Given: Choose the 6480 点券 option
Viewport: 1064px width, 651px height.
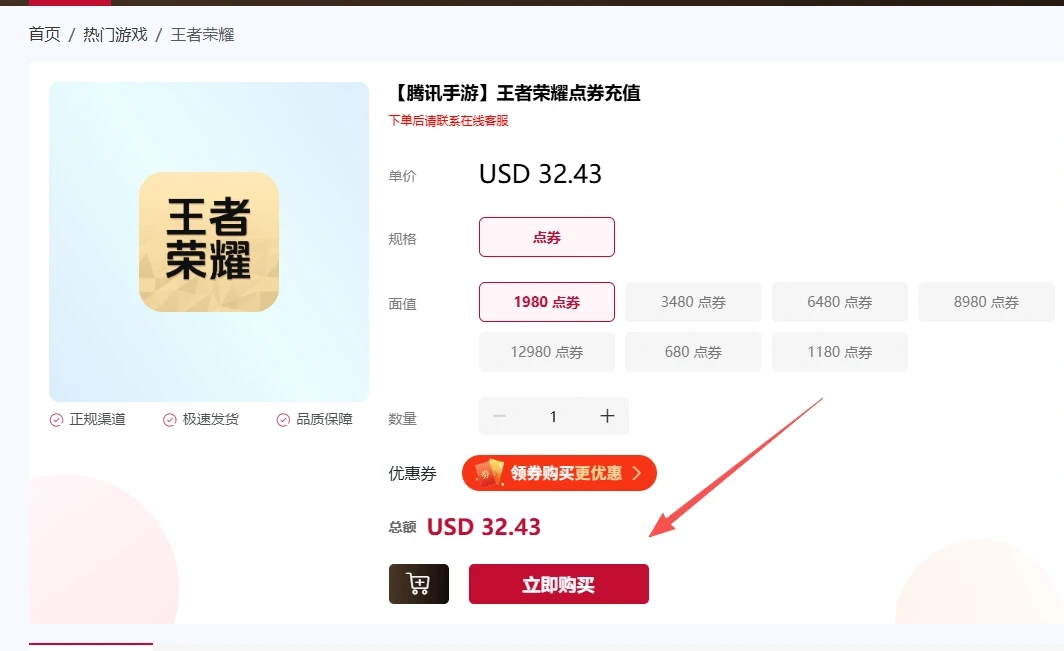Looking at the screenshot, I should (x=839, y=302).
